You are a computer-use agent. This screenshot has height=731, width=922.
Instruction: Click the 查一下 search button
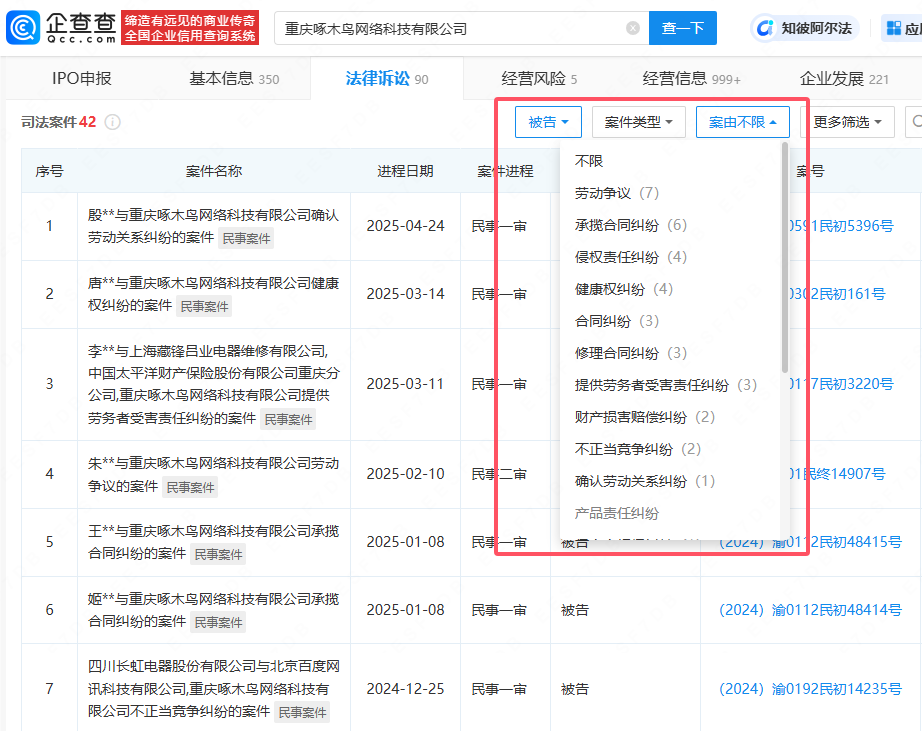683,29
